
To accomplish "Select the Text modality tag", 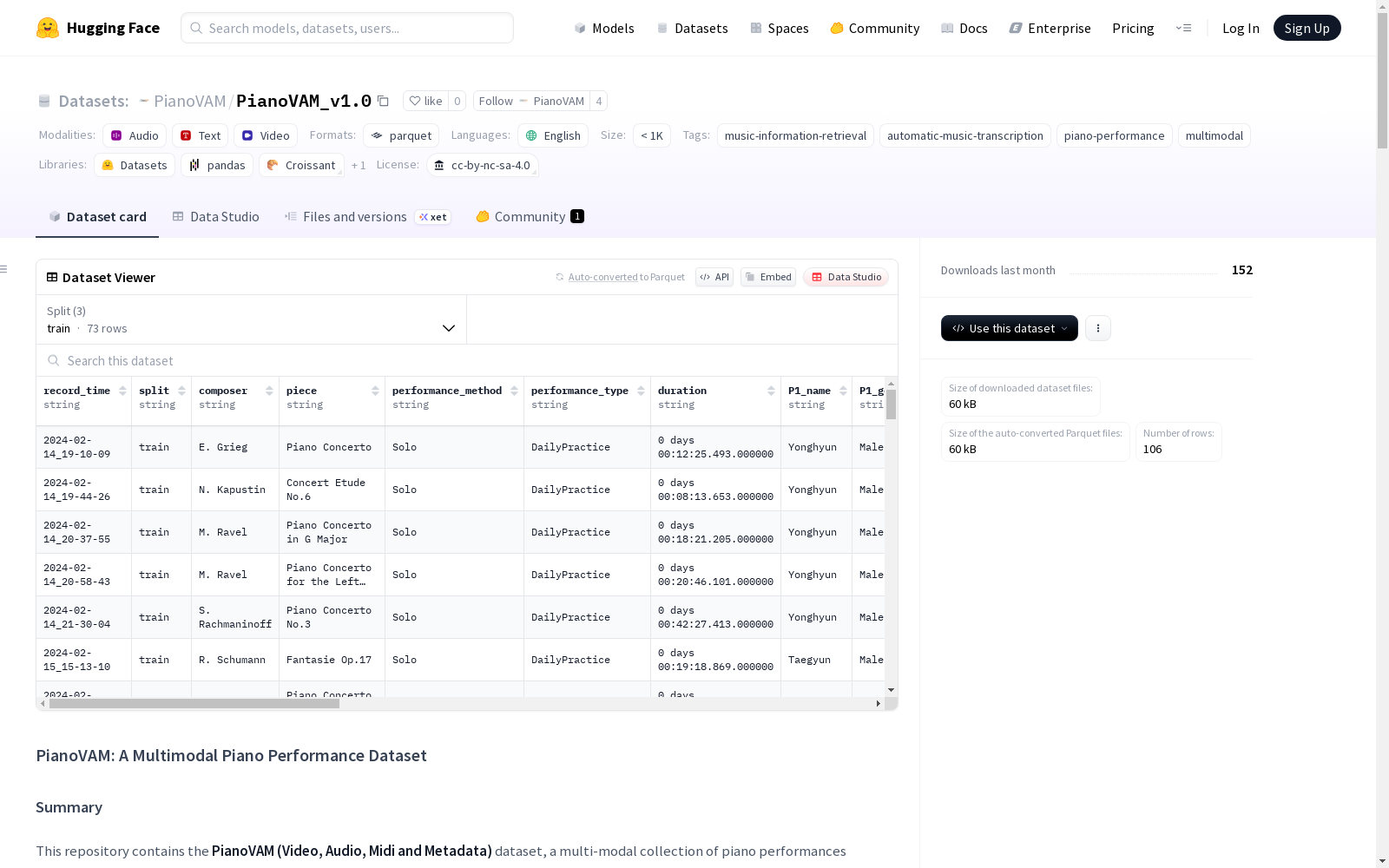I will (x=201, y=135).
